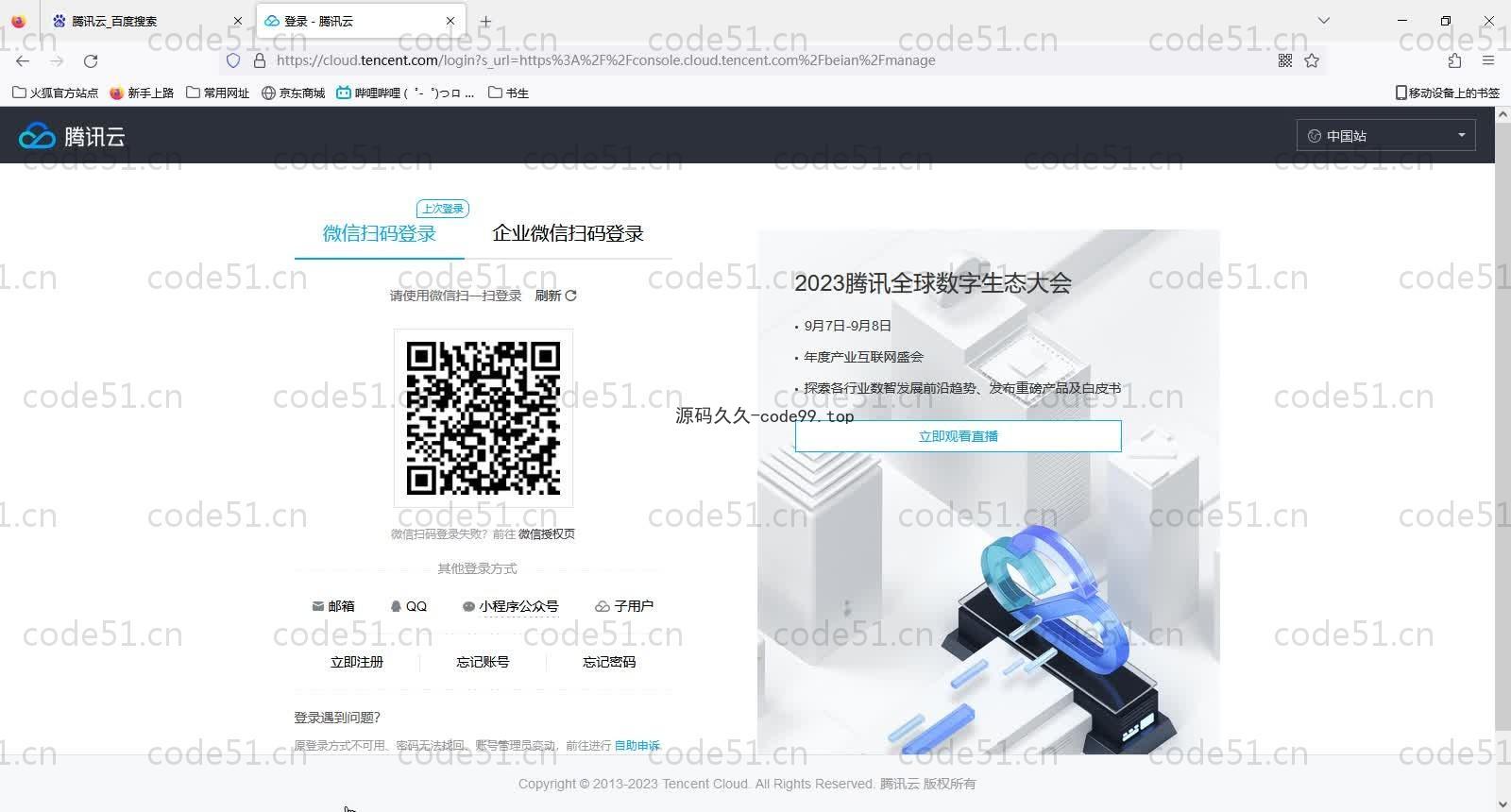This screenshot has width=1511, height=812.
Task: Bookmark this page with star icon
Action: 1312,60
